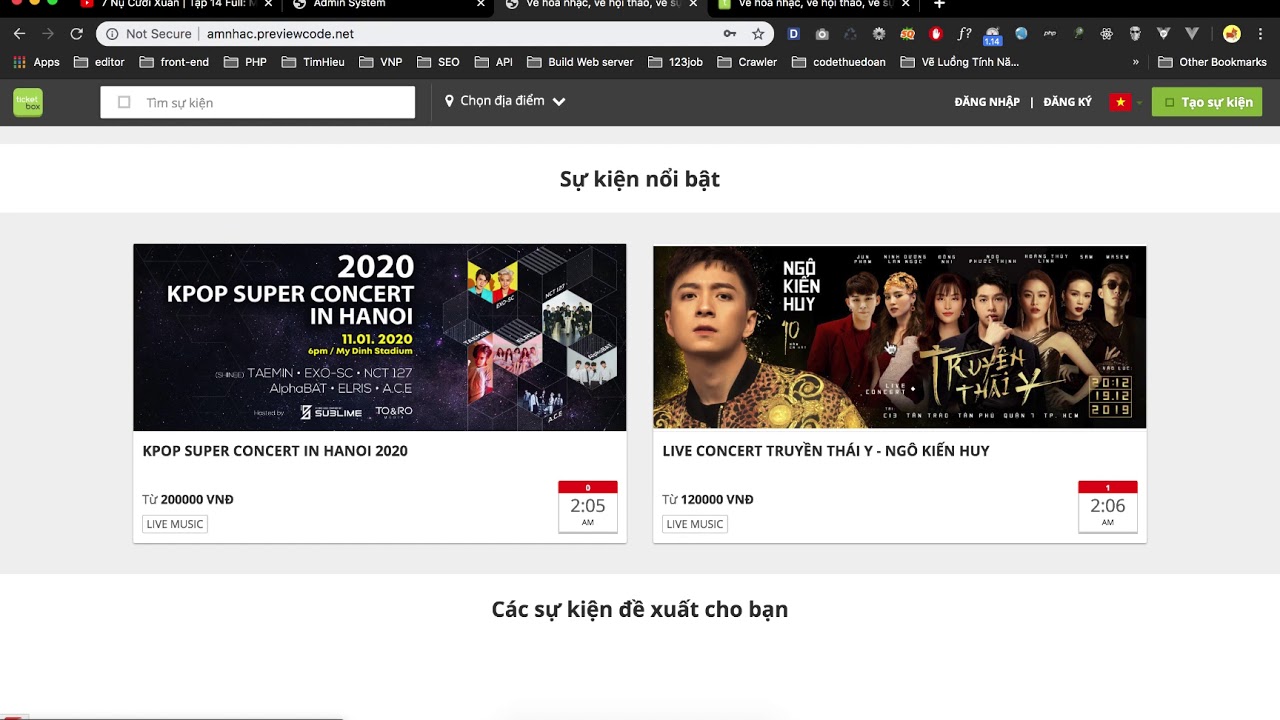Expand the Chọn địa điểm dropdown

click(x=505, y=101)
